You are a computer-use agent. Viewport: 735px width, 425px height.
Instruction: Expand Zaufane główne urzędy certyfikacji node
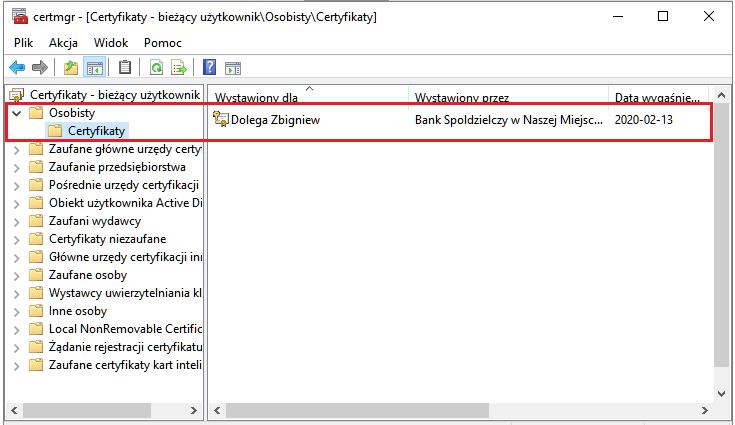16,150
